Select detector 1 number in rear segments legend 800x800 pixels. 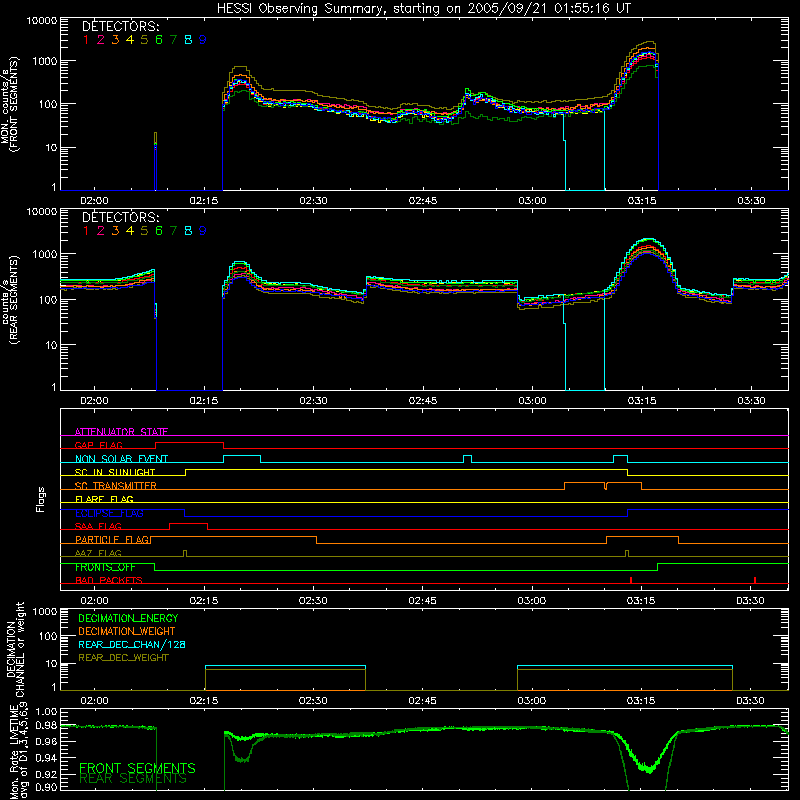click(86, 231)
